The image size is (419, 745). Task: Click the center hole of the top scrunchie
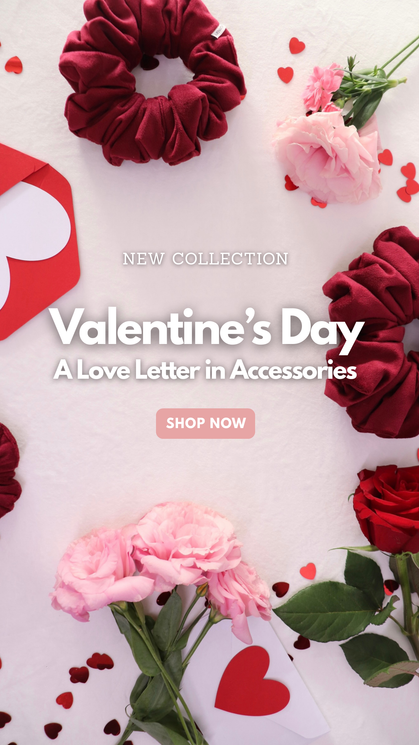click(164, 76)
